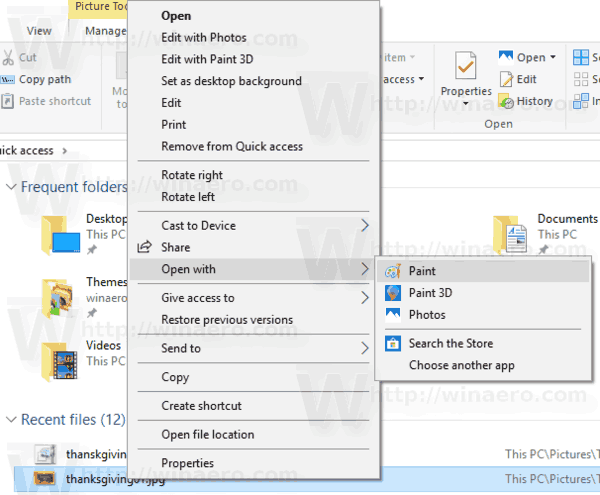
Task: Choose Open in the context menu
Action: point(253,16)
